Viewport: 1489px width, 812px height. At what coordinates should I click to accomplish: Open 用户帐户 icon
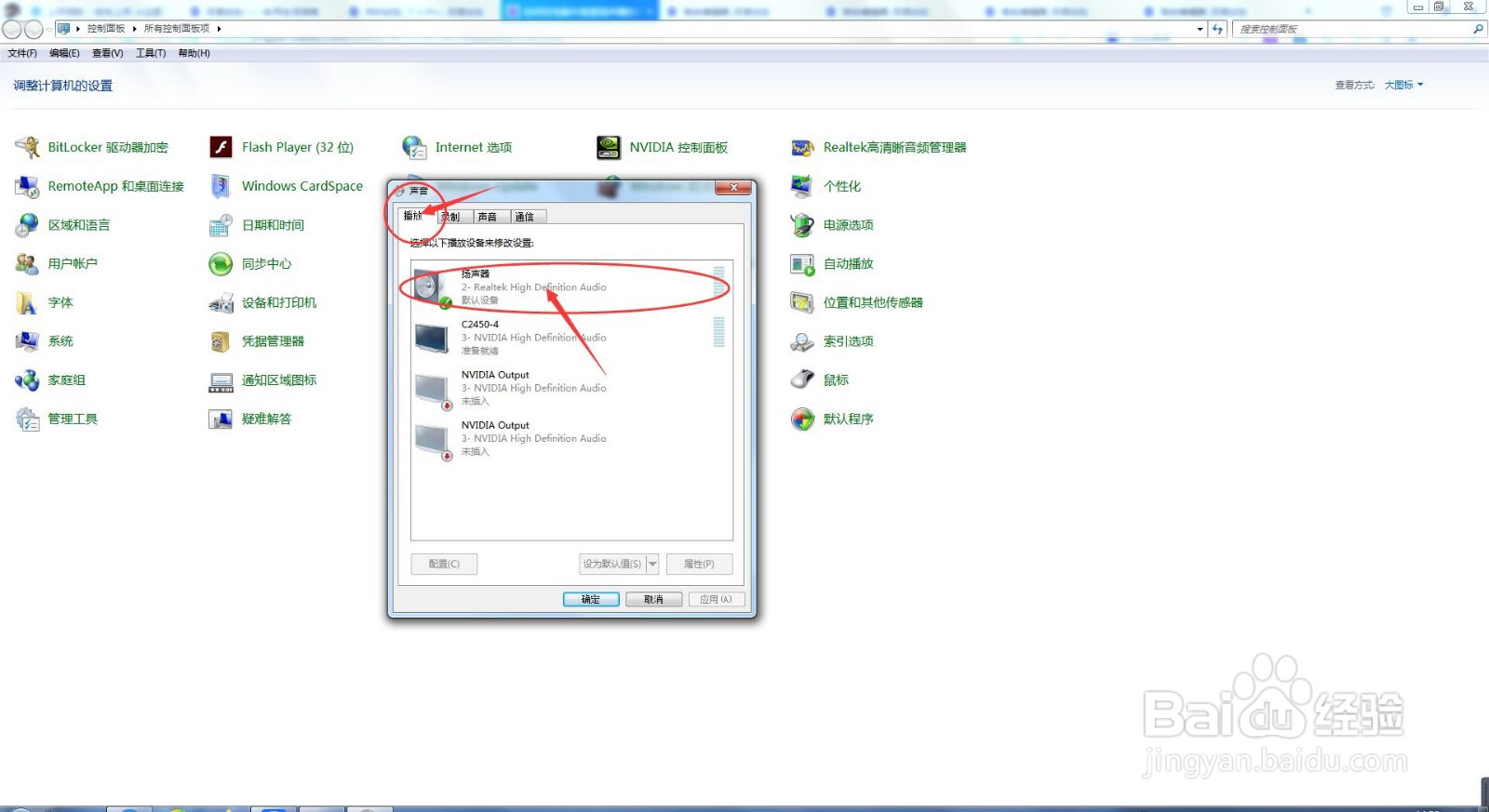(x=27, y=264)
